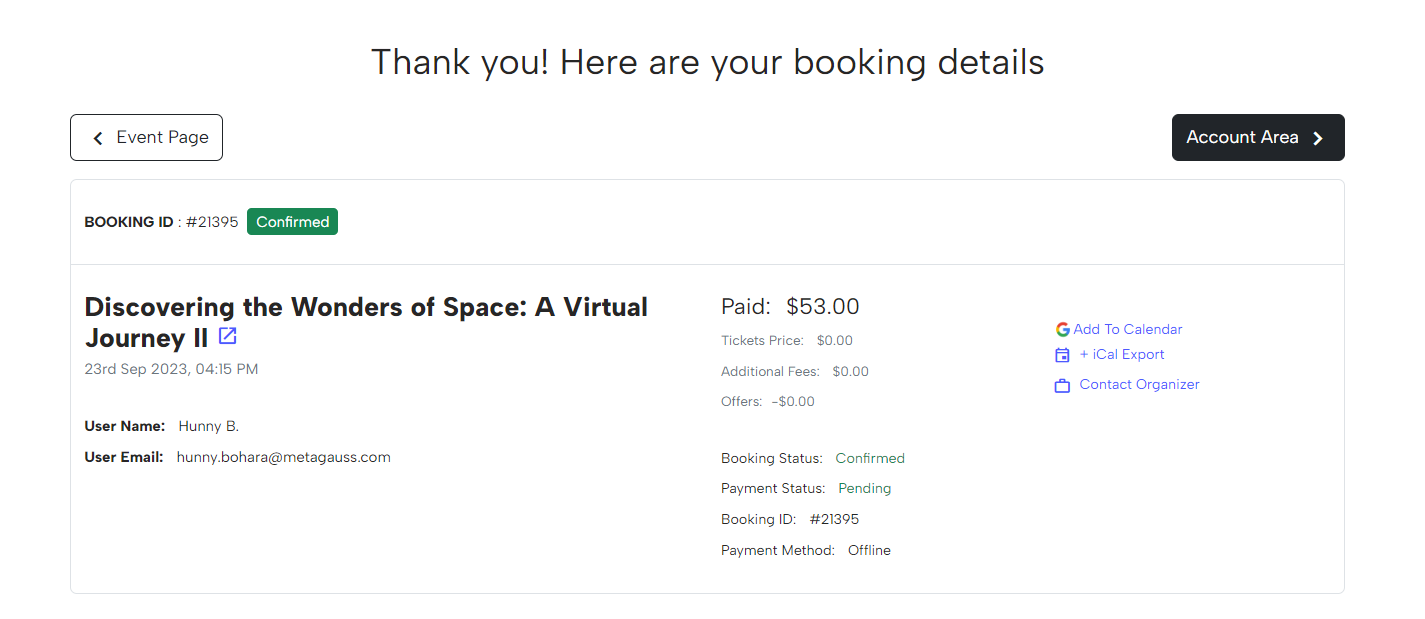Open the external link icon beside event title
The width and height of the screenshot is (1425, 619).
pos(228,336)
